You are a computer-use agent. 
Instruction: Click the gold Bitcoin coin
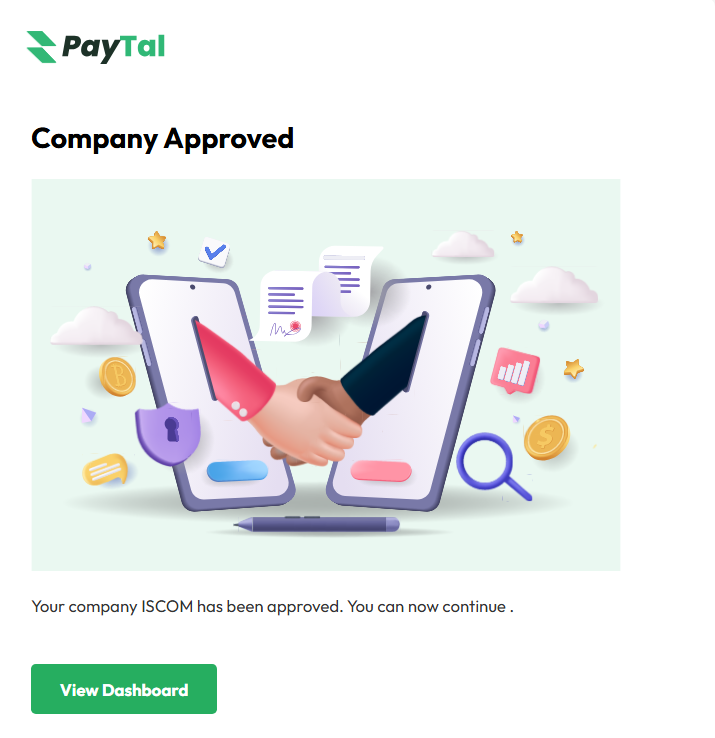tap(118, 377)
